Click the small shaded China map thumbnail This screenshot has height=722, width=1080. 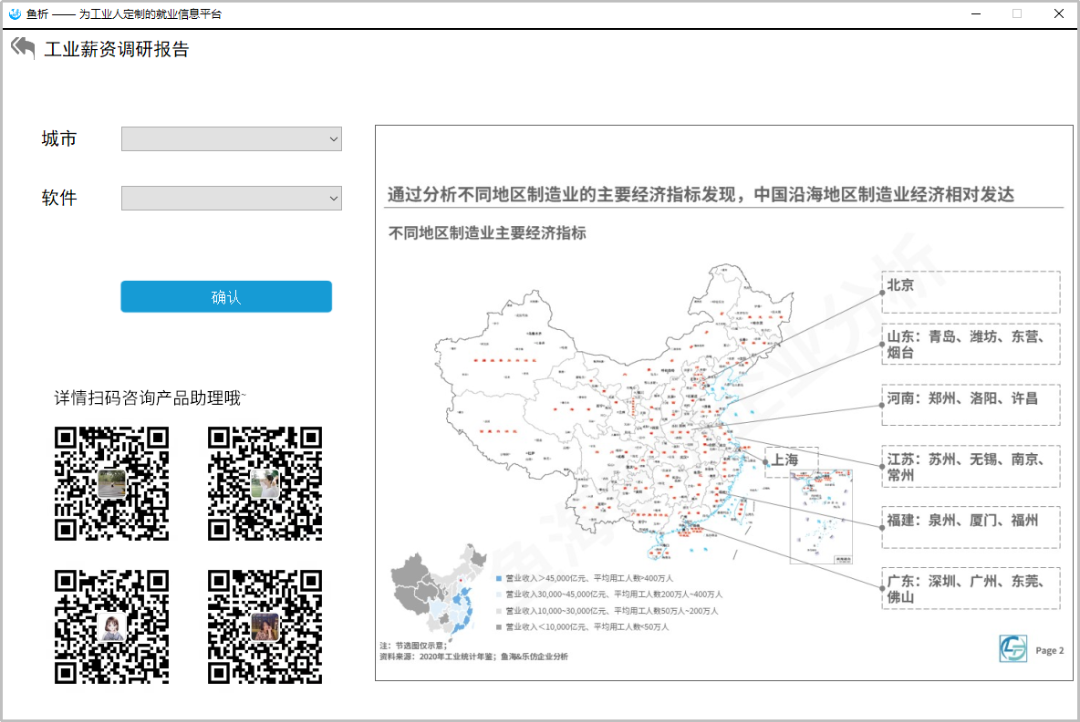point(439,590)
